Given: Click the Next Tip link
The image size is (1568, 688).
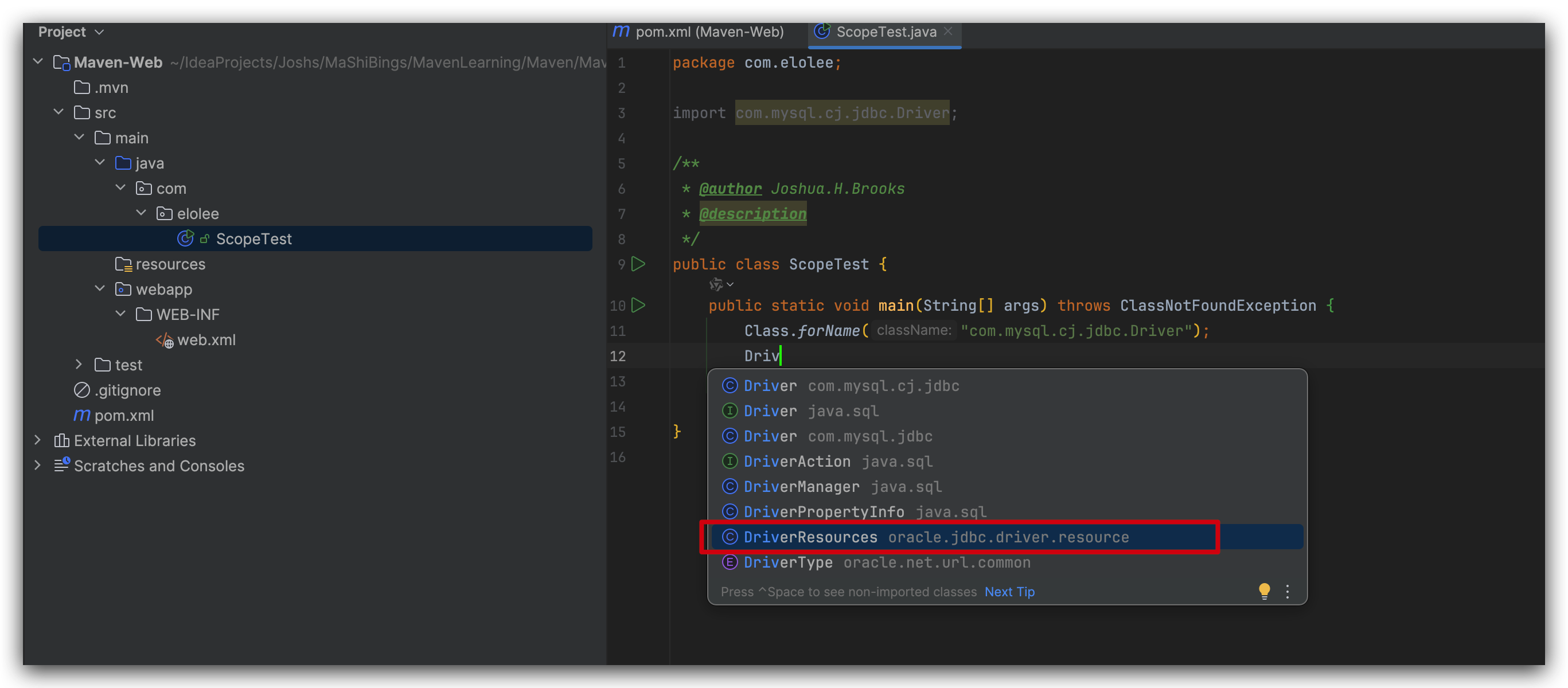Looking at the screenshot, I should (x=1009, y=591).
